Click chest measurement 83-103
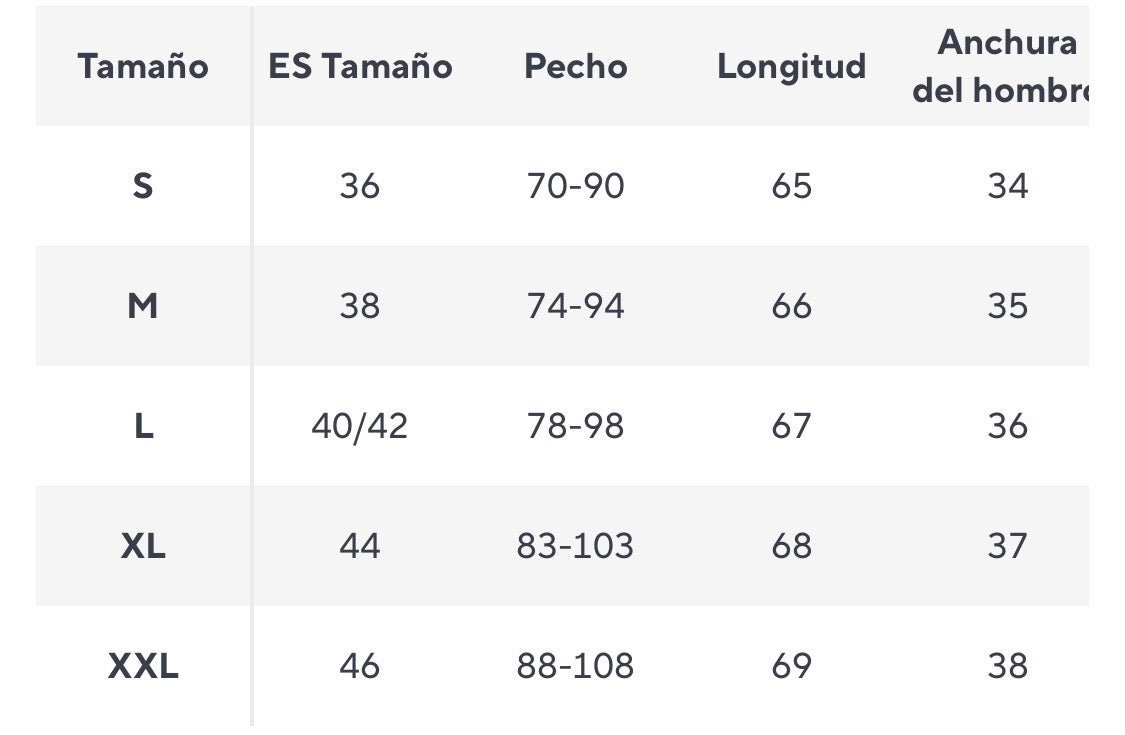1125x735 pixels. 576,546
